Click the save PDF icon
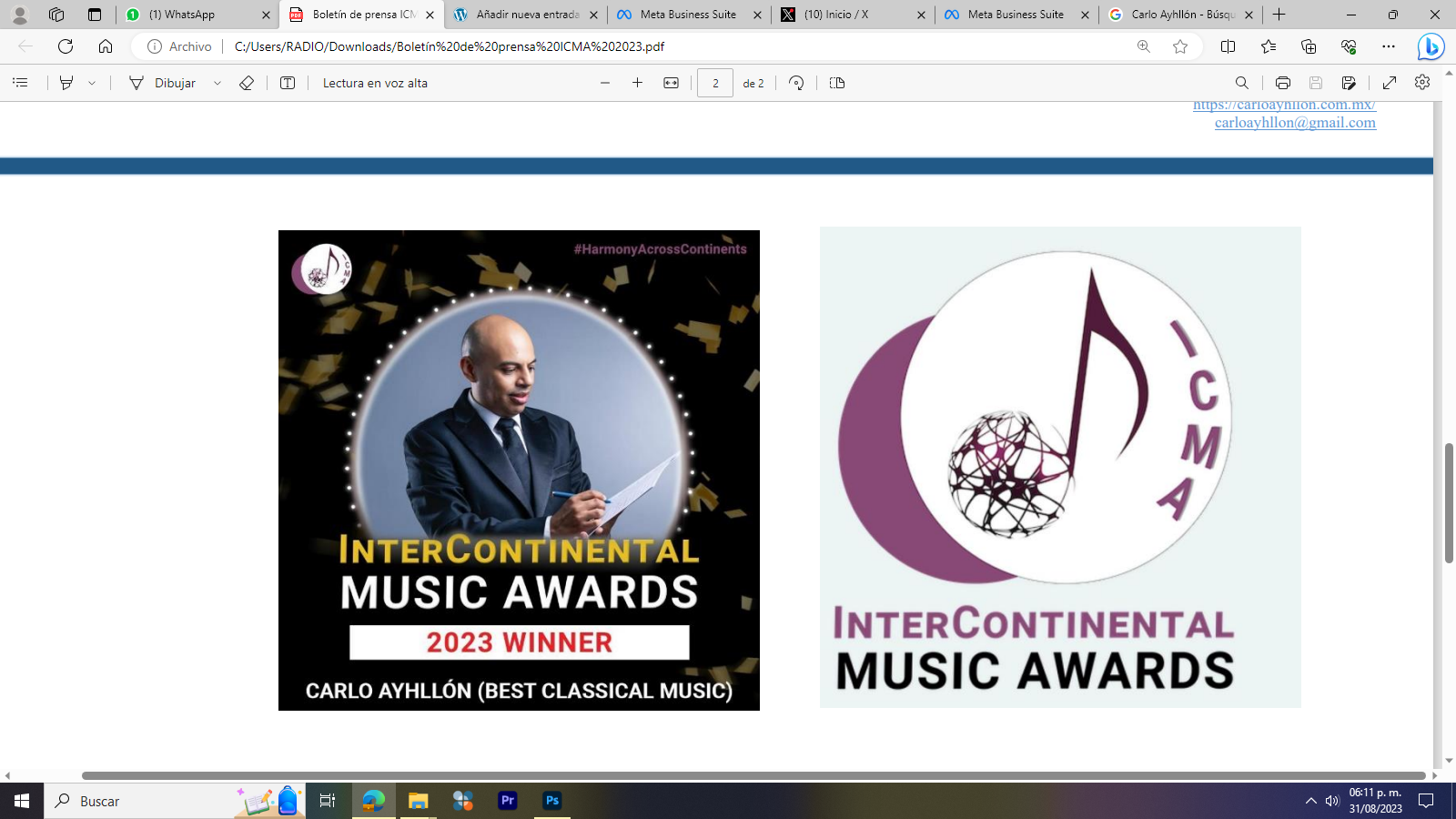Image resolution: width=1456 pixels, height=819 pixels. click(x=1316, y=83)
